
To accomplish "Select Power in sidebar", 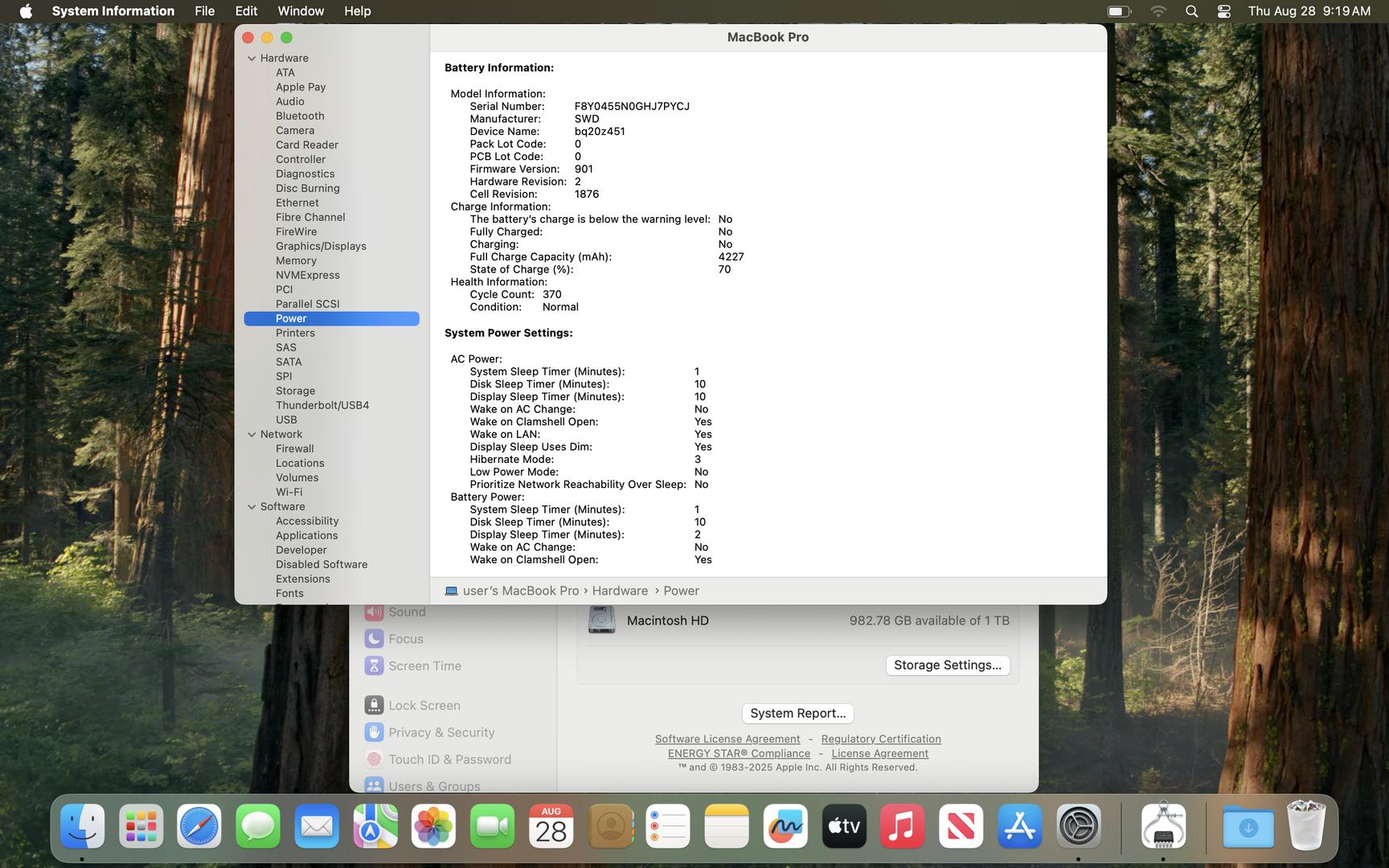I will pos(331,318).
